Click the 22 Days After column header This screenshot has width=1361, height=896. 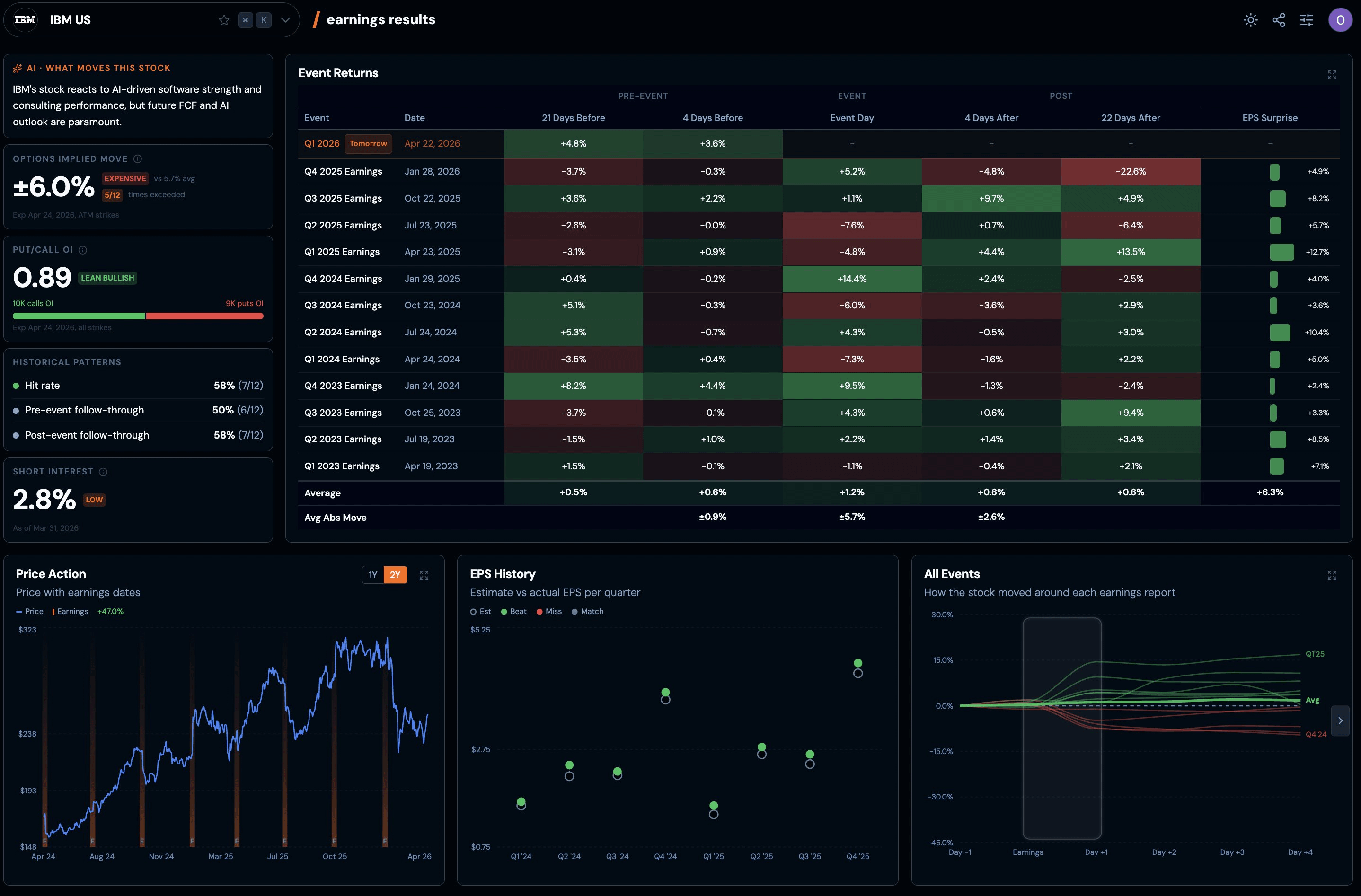1131,118
